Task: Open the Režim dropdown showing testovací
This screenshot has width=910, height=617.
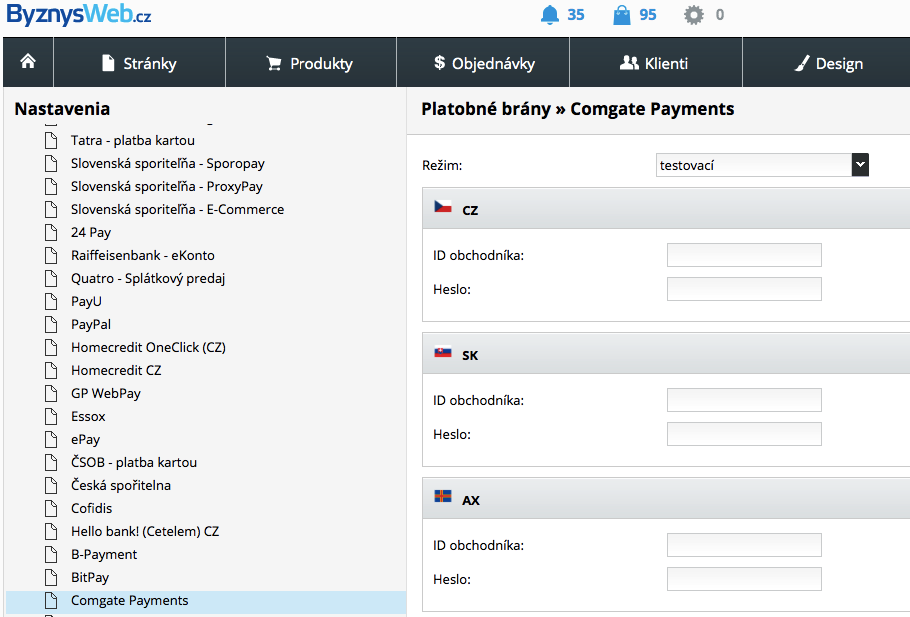Action: (762, 165)
